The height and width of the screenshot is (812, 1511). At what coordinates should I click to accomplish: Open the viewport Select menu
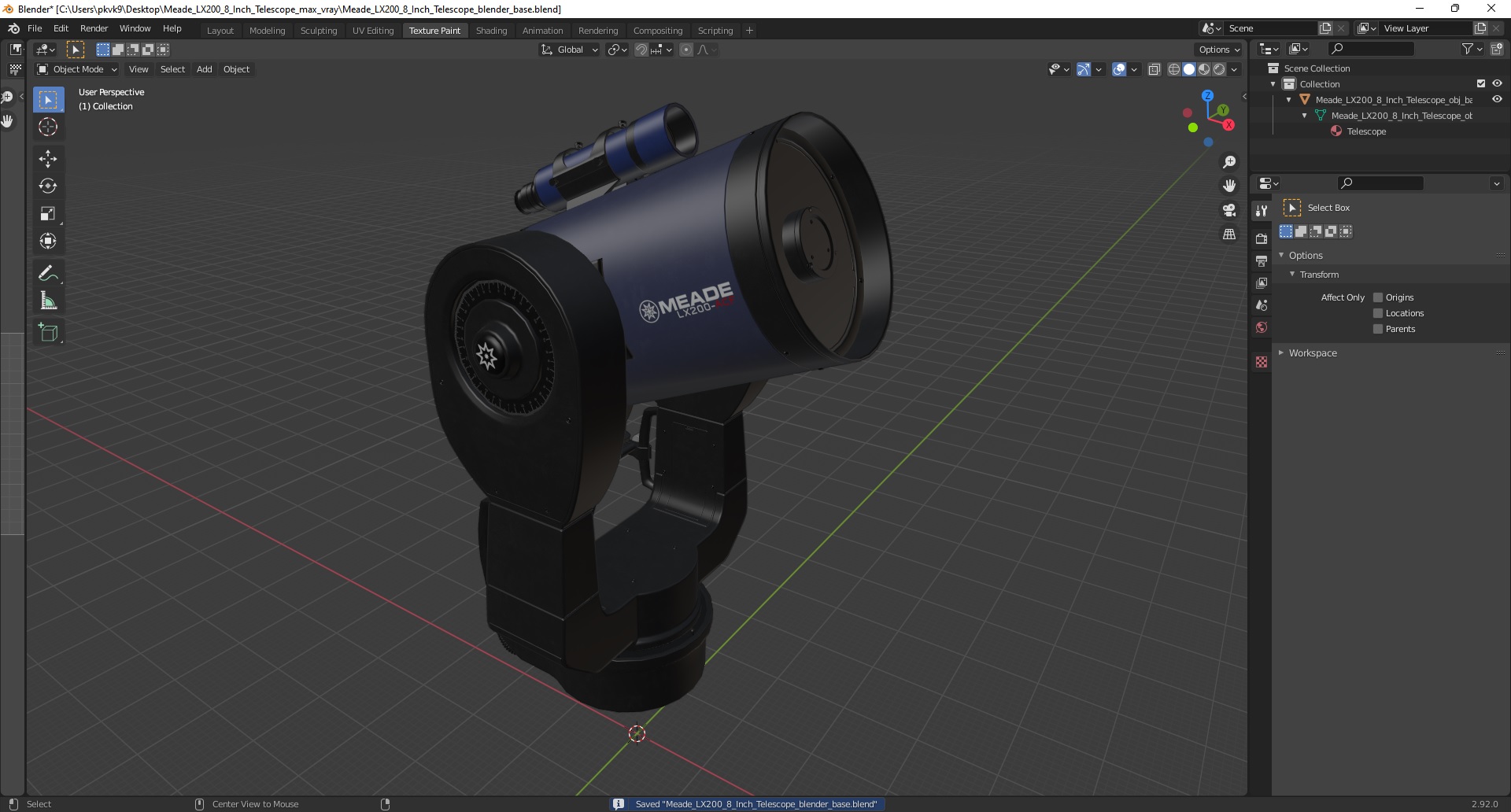click(172, 69)
